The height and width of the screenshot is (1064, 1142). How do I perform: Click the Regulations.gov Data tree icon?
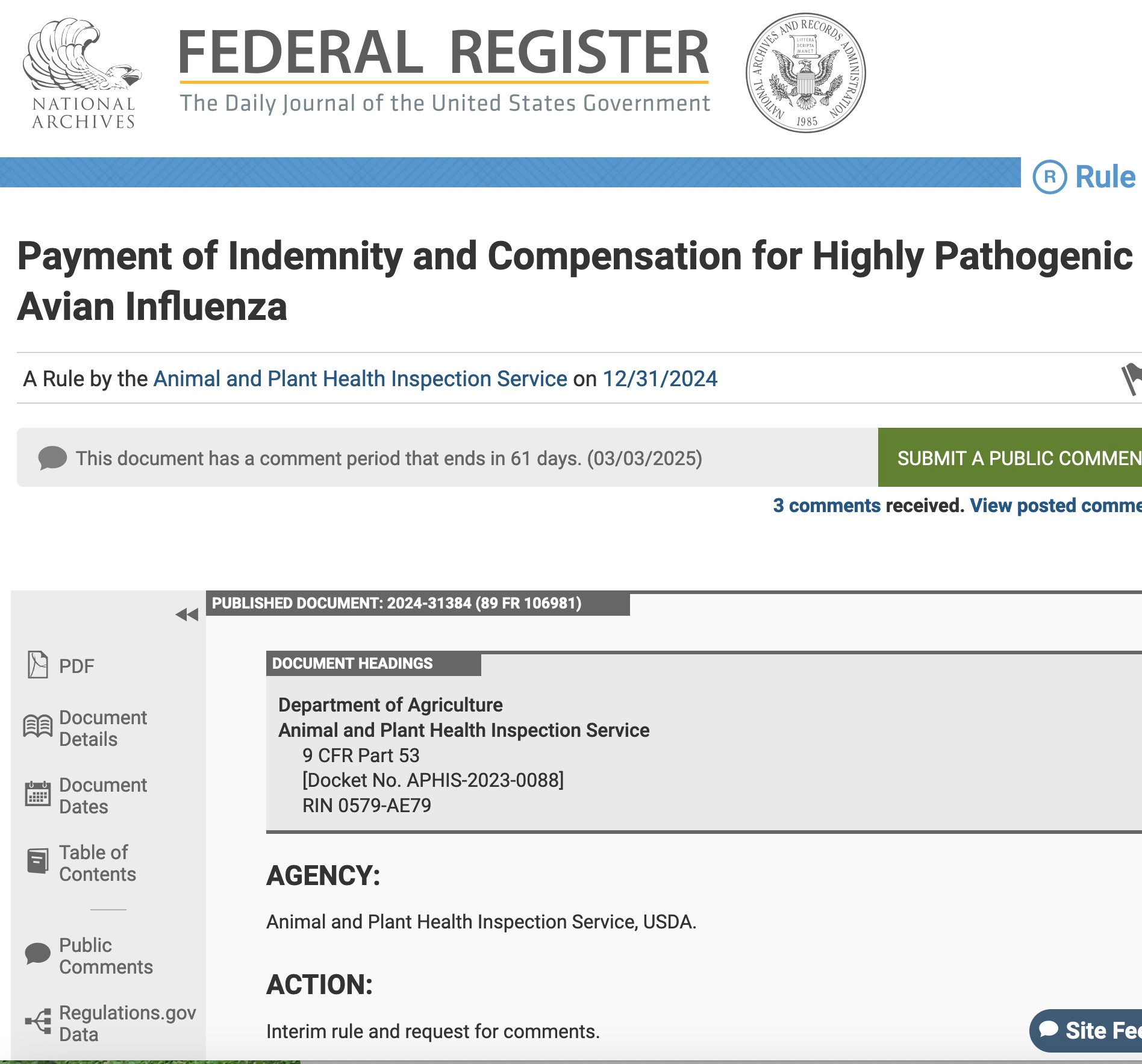pos(38,1022)
